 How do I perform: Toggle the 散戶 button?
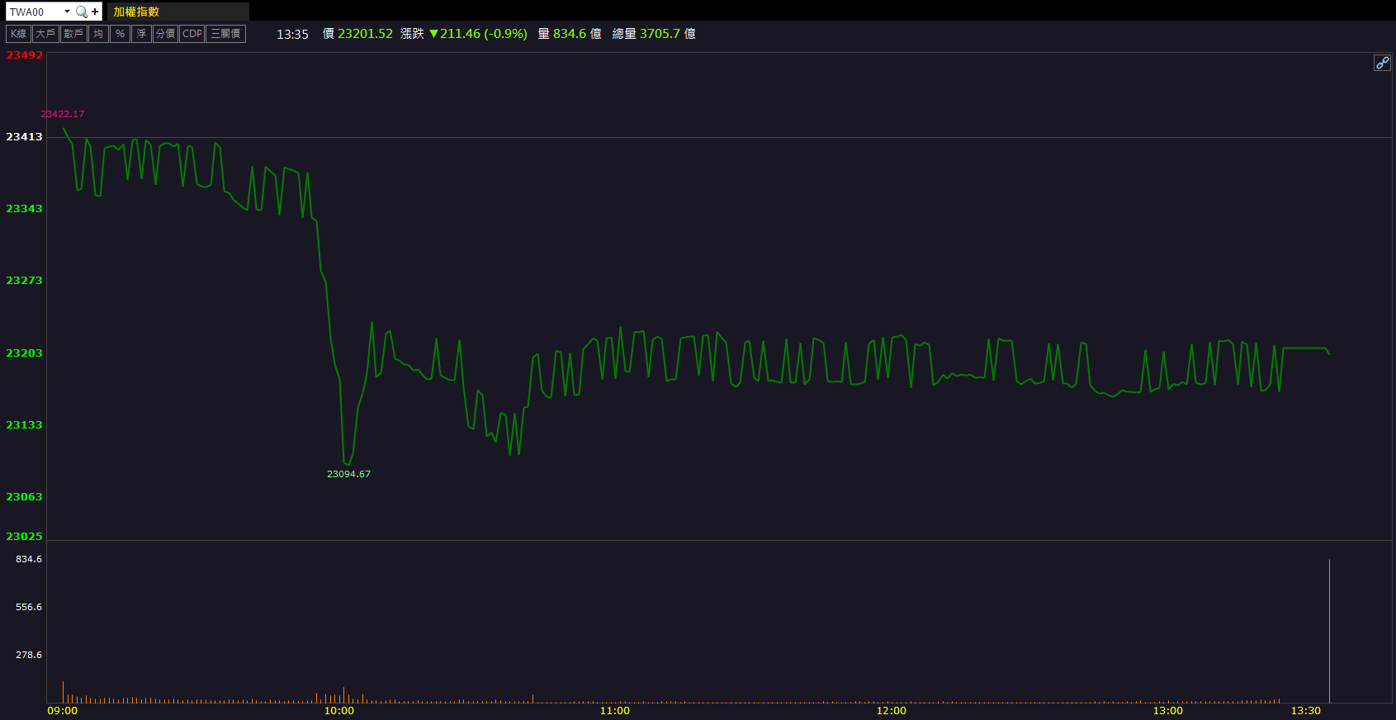point(73,34)
